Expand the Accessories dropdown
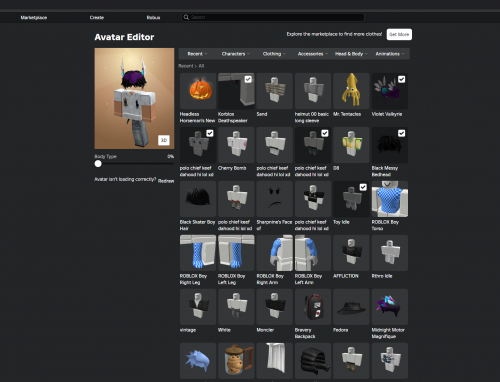 click(x=312, y=54)
